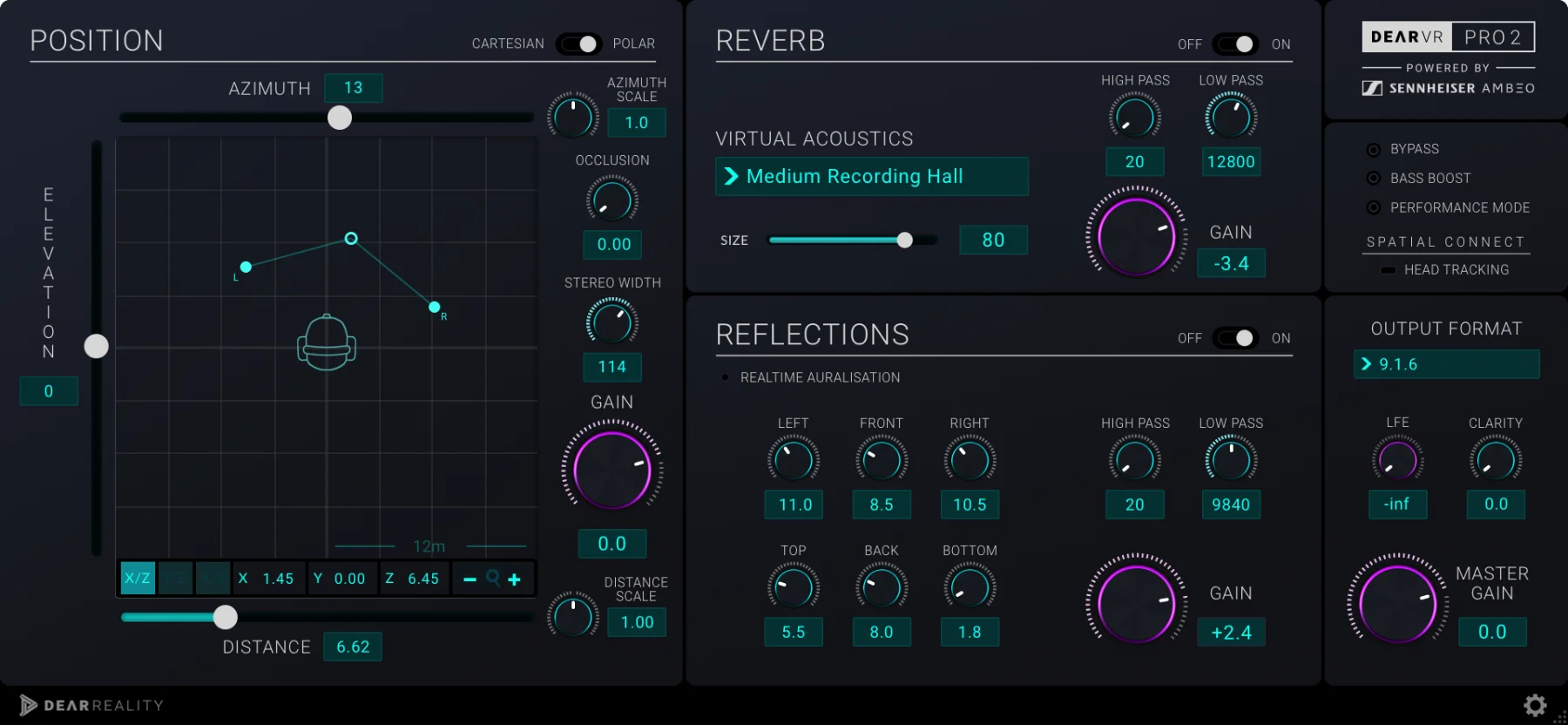Click the Dear Reality logo
This screenshot has width=1568, height=725.
pyautogui.click(x=91, y=705)
